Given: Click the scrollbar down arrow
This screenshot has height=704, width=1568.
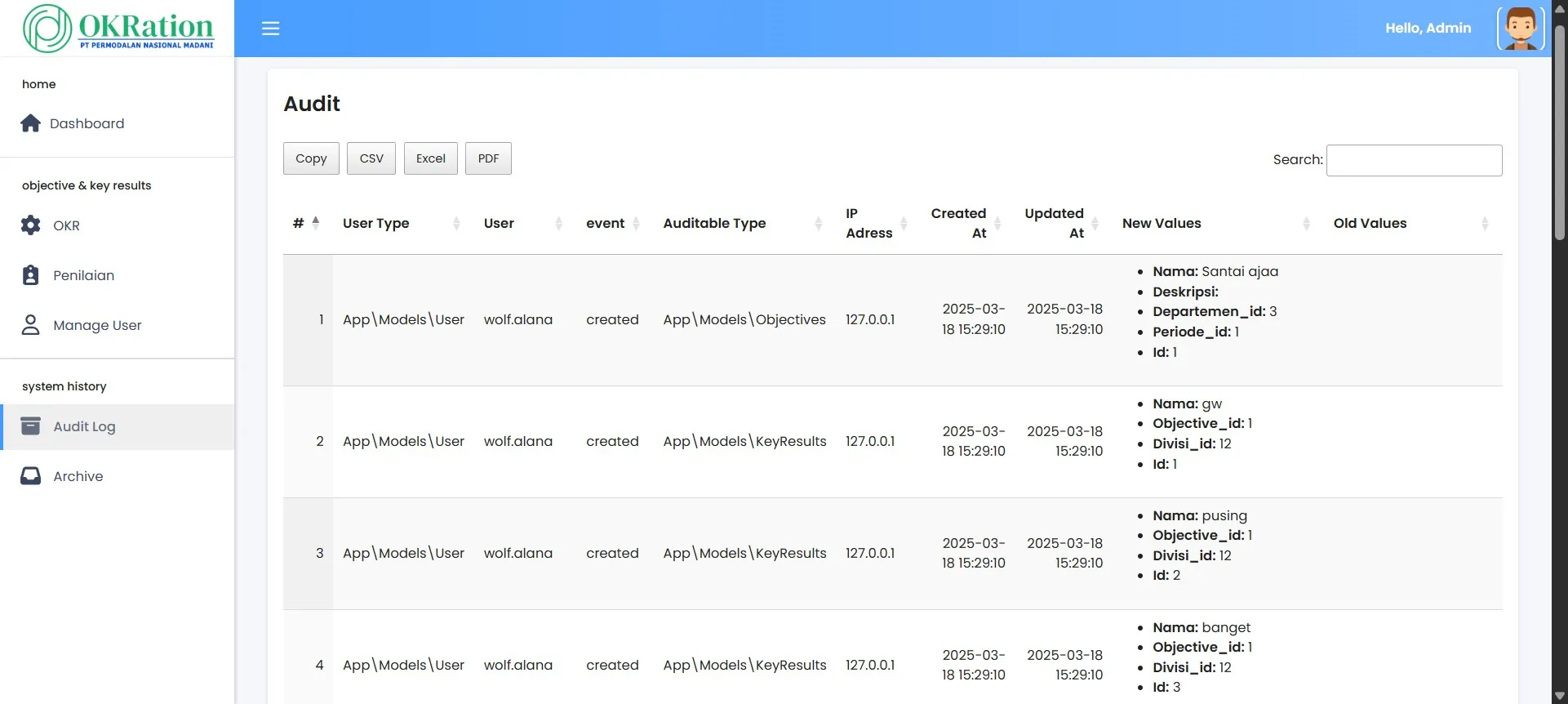Looking at the screenshot, I should coord(1560,696).
